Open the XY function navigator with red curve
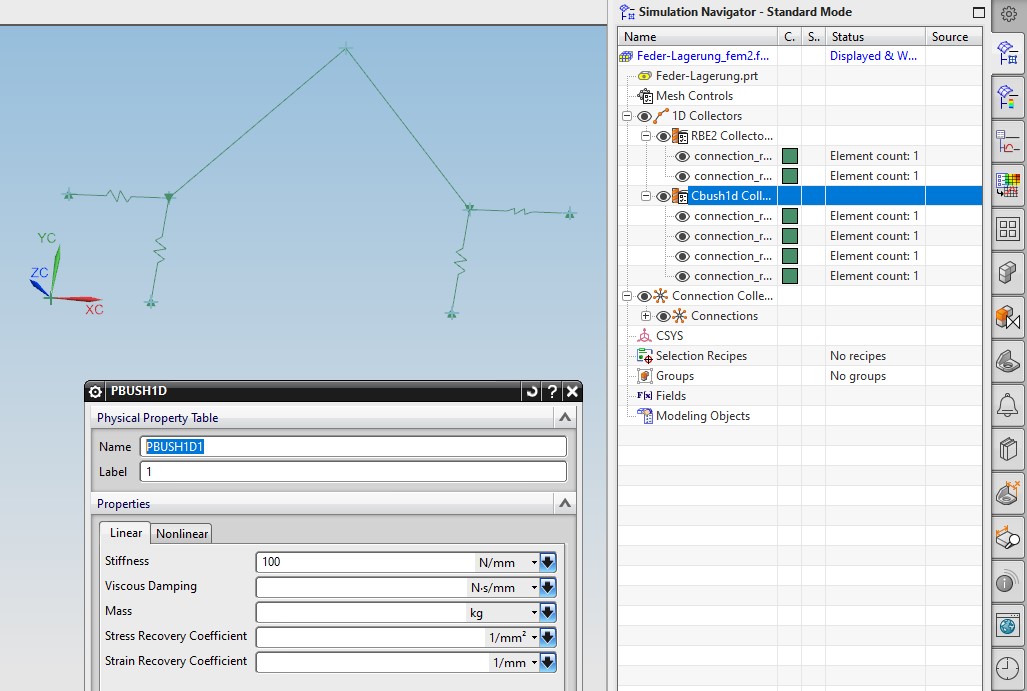The image size is (1027, 691). pyautogui.click(x=1008, y=141)
